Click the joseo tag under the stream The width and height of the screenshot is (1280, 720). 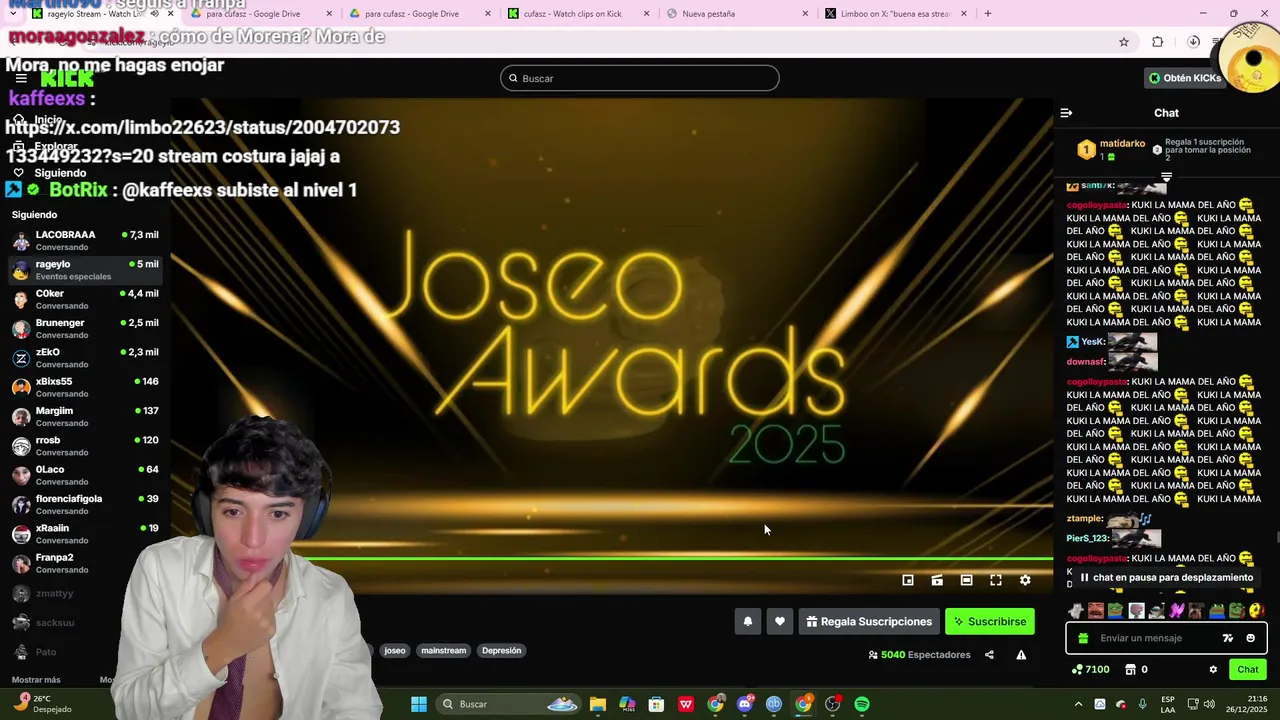point(395,651)
